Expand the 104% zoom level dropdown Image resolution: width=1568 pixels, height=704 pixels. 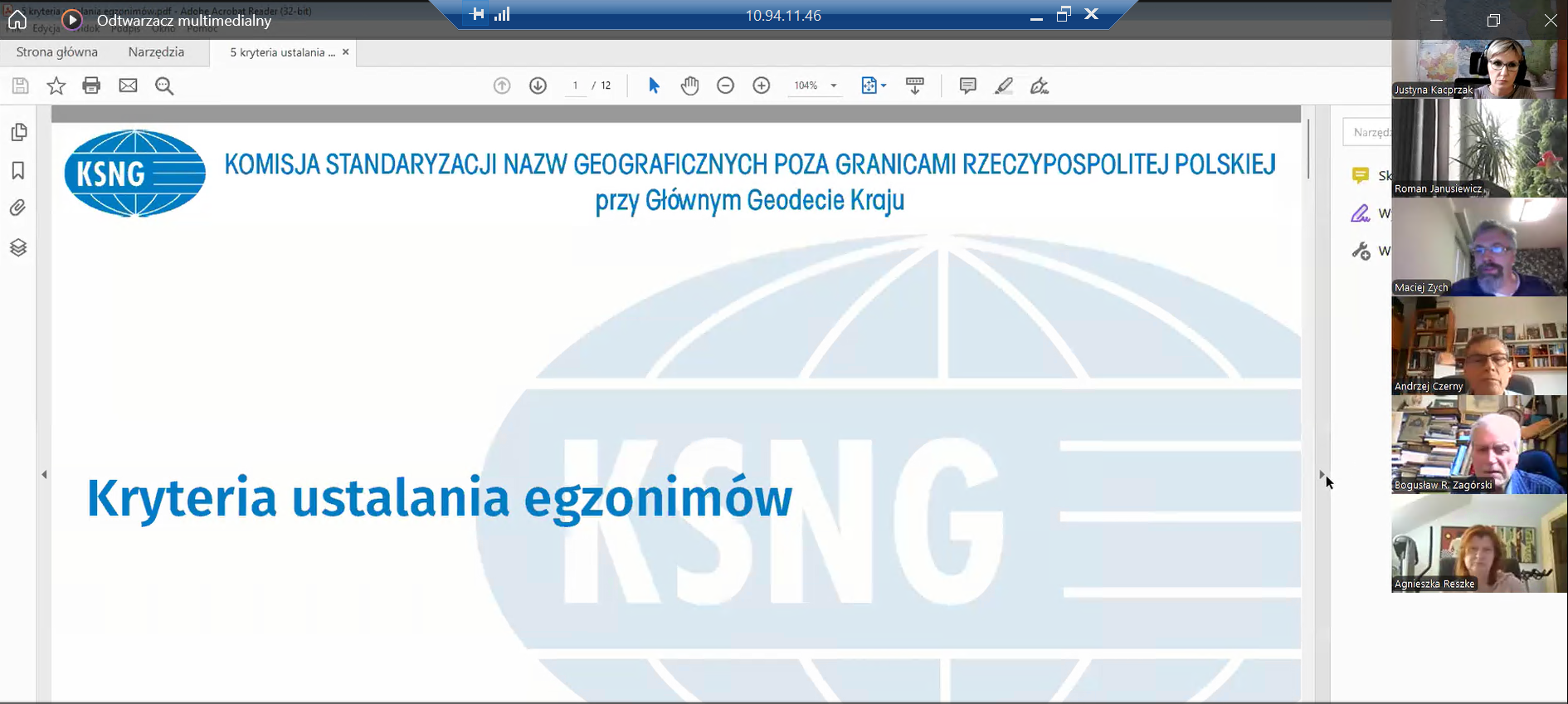click(x=834, y=86)
